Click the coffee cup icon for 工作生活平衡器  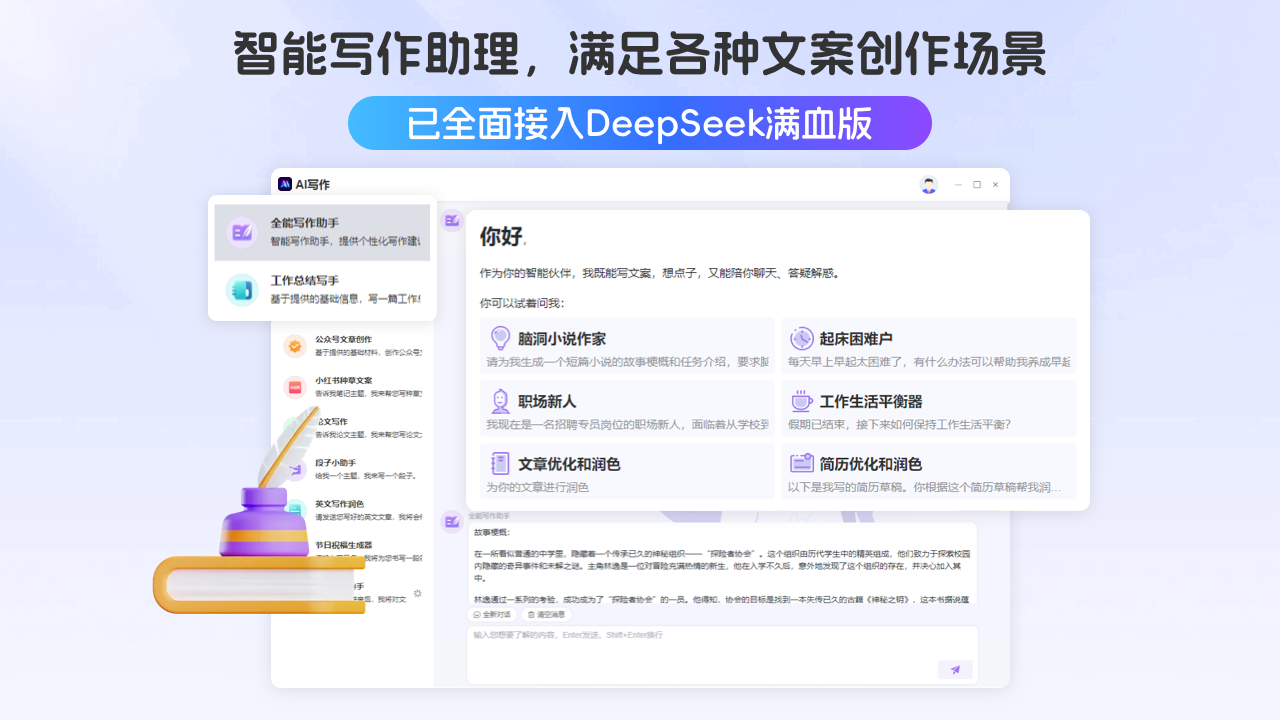point(801,401)
